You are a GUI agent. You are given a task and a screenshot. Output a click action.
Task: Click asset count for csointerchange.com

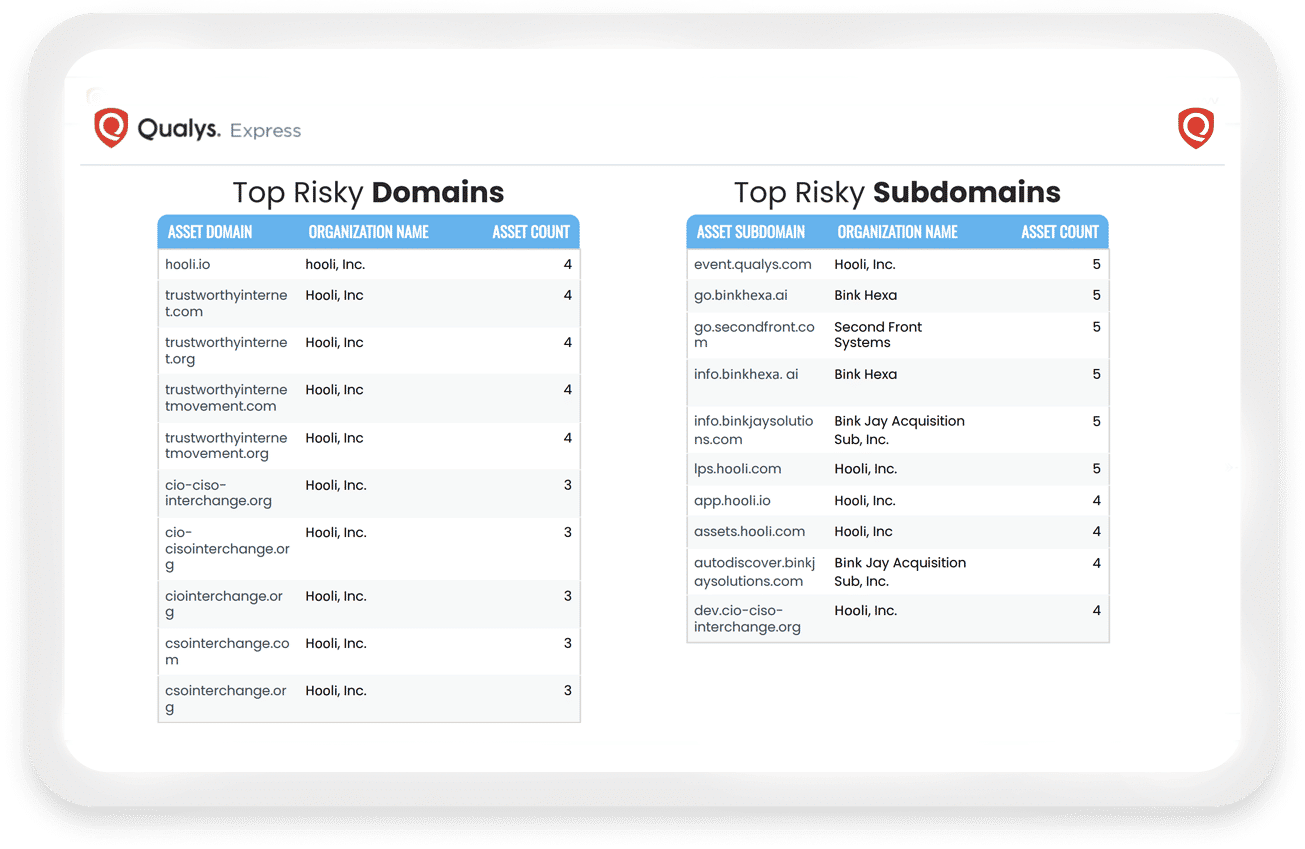coord(568,643)
